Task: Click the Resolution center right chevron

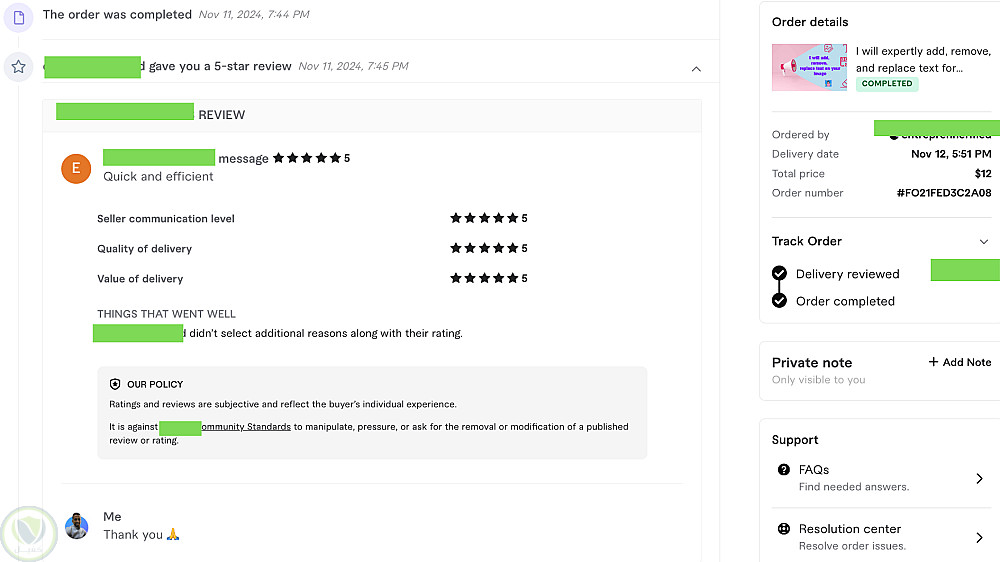Action: (979, 537)
